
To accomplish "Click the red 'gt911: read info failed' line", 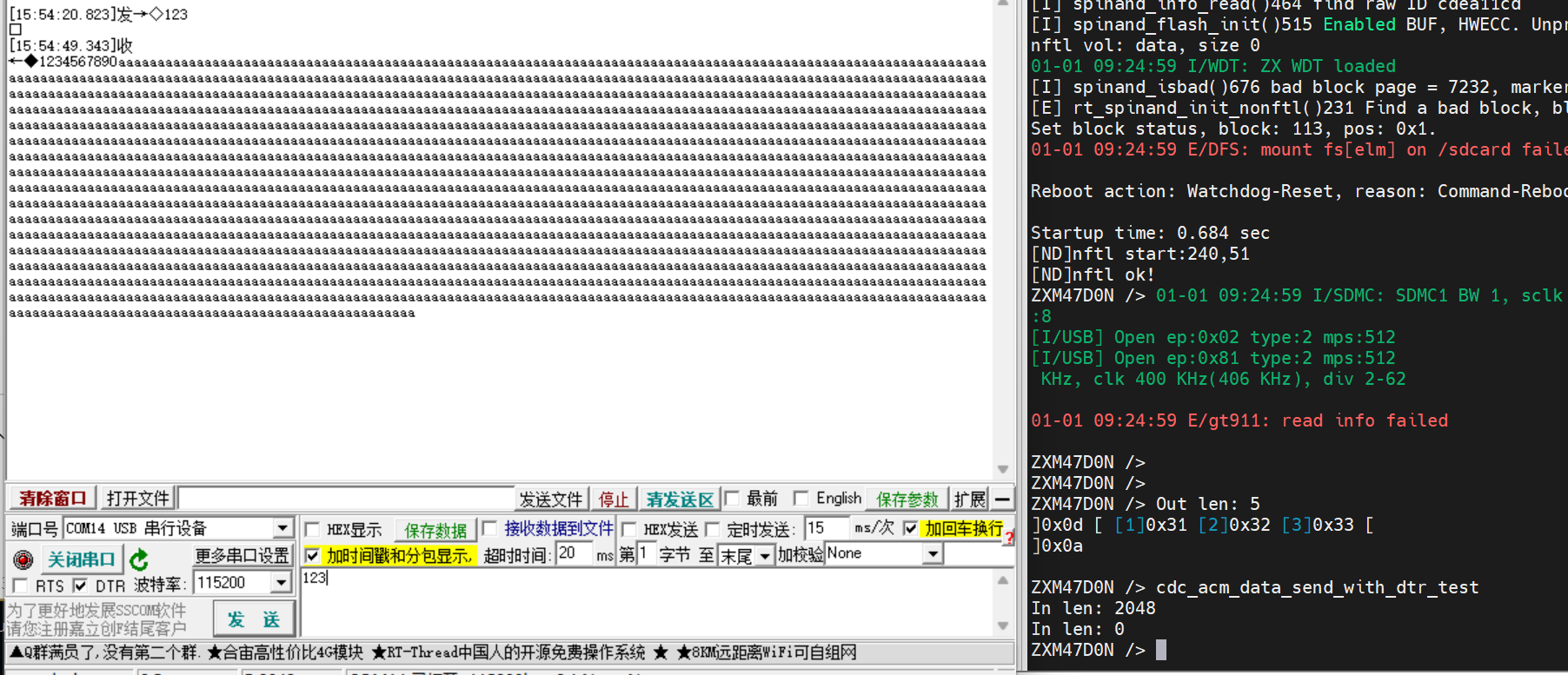I will 1239,420.
